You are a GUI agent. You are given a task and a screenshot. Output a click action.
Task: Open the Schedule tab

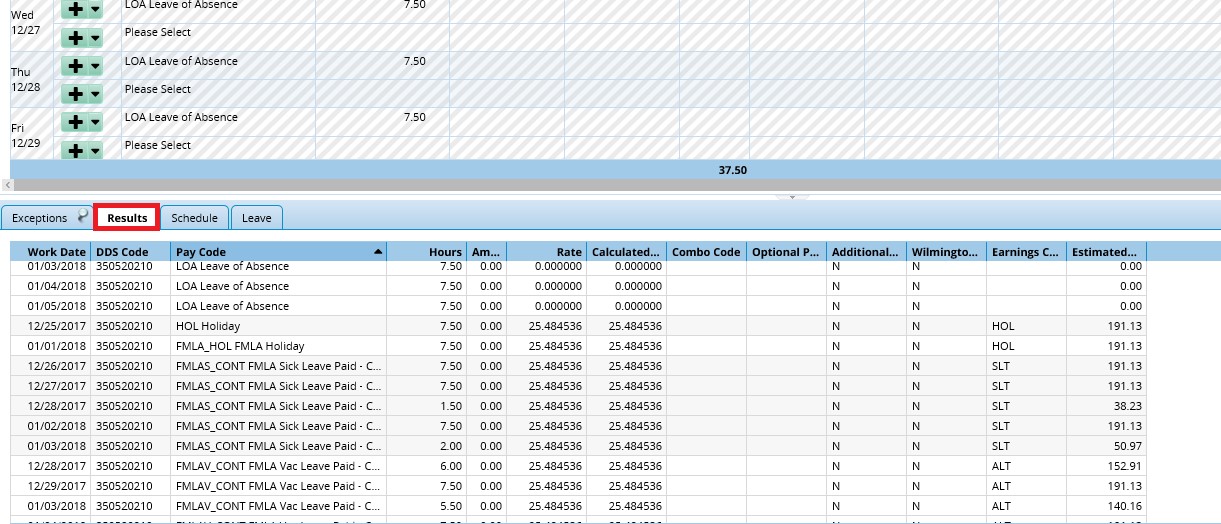(x=194, y=218)
